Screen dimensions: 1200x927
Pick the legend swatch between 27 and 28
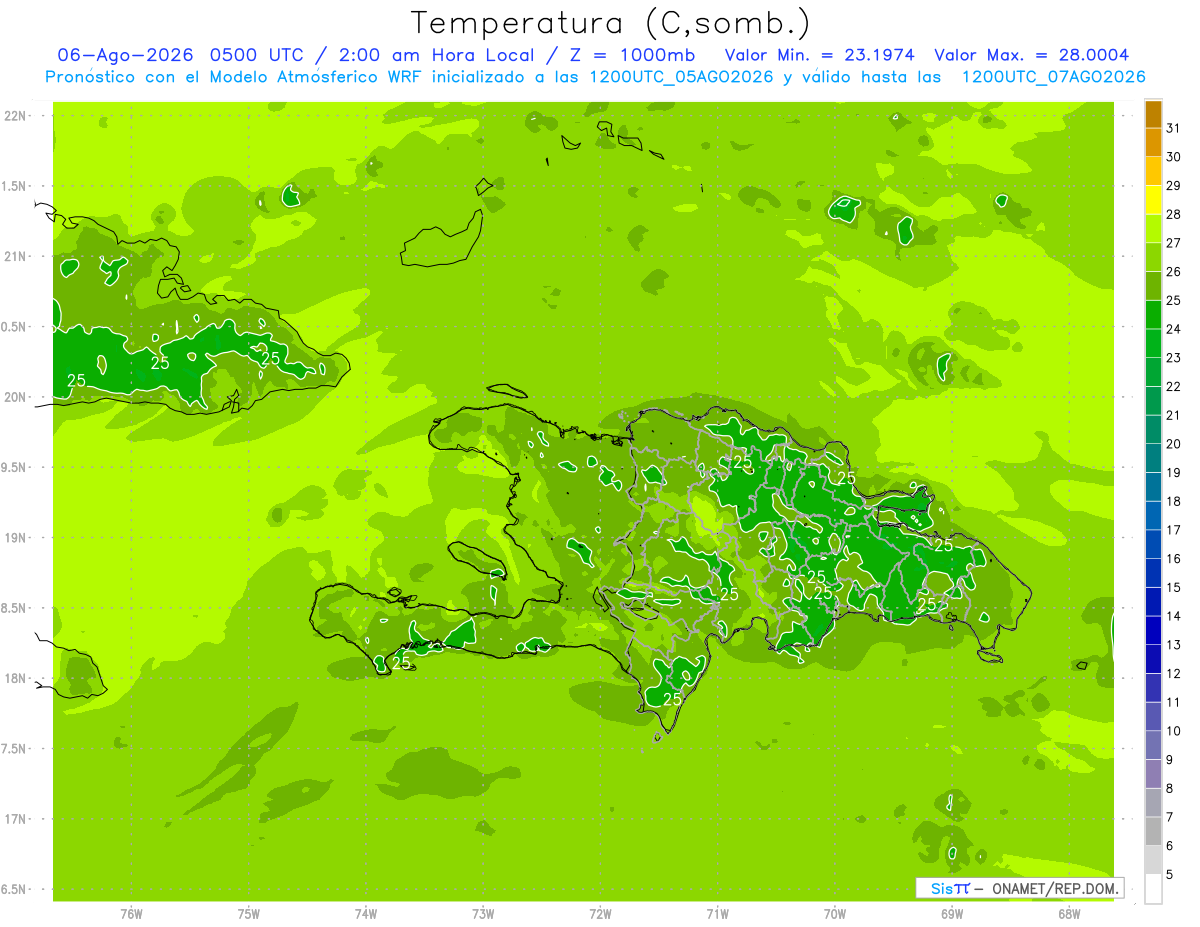click(1153, 230)
